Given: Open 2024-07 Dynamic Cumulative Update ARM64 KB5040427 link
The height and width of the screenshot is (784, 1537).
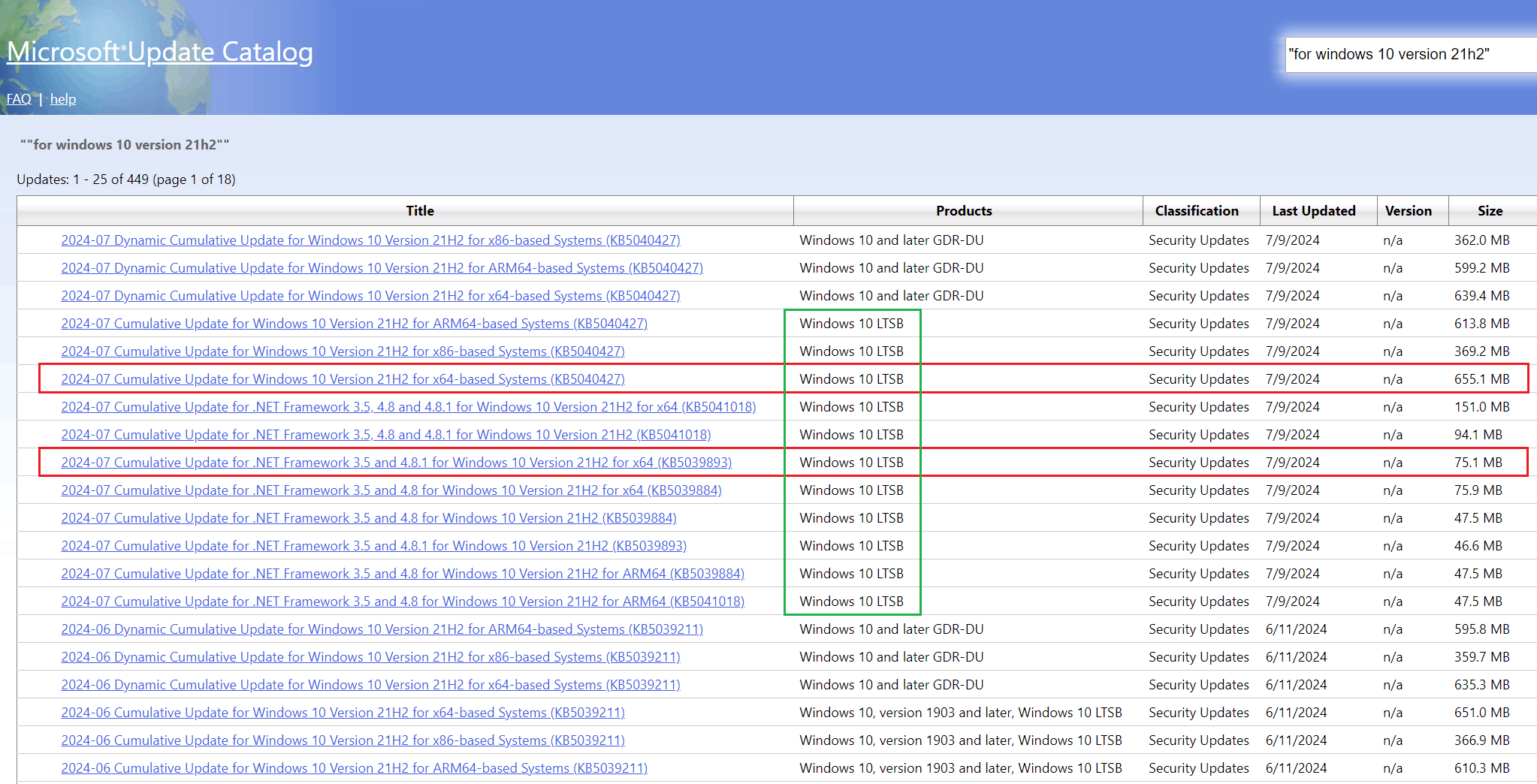Looking at the screenshot, I should tap(382, 268).
